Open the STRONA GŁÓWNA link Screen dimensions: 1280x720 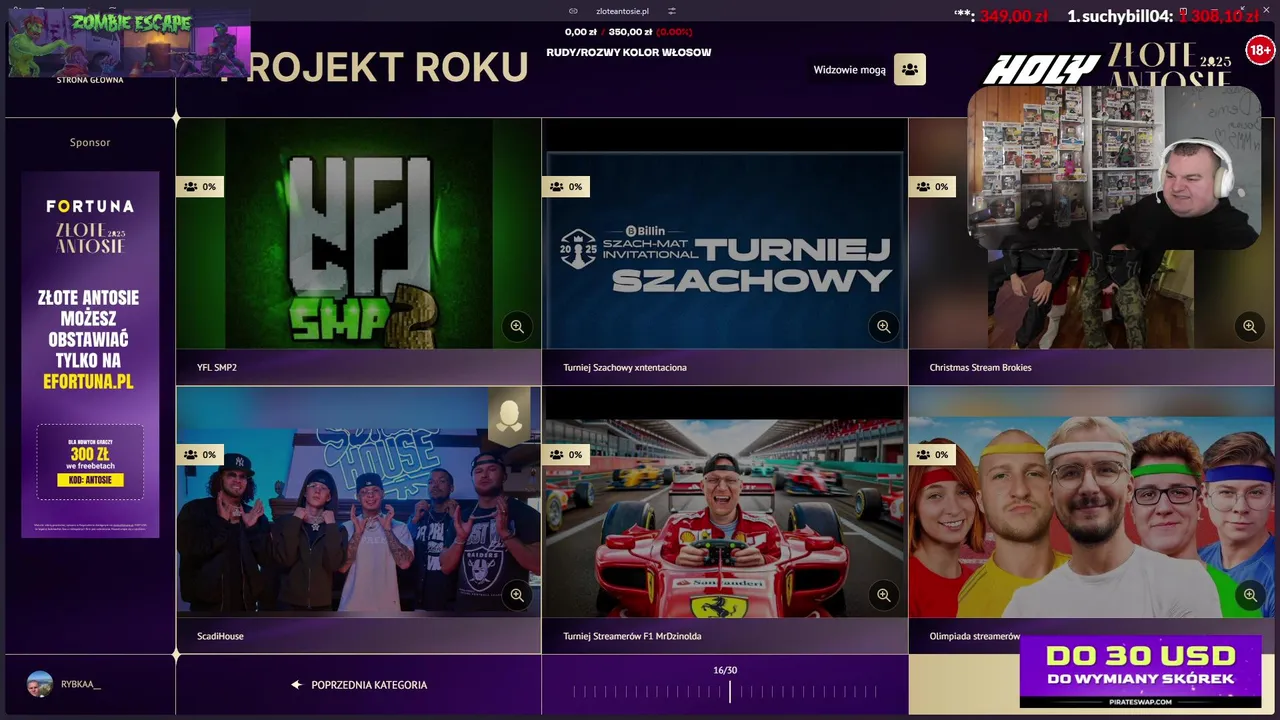point(90,80)
